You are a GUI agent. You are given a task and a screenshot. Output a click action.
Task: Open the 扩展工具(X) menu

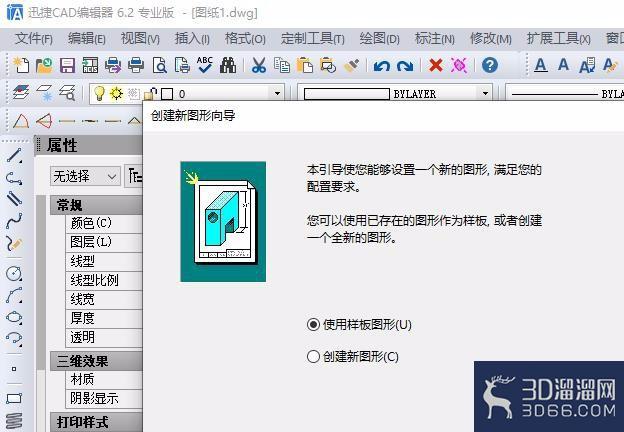point(558,39)
